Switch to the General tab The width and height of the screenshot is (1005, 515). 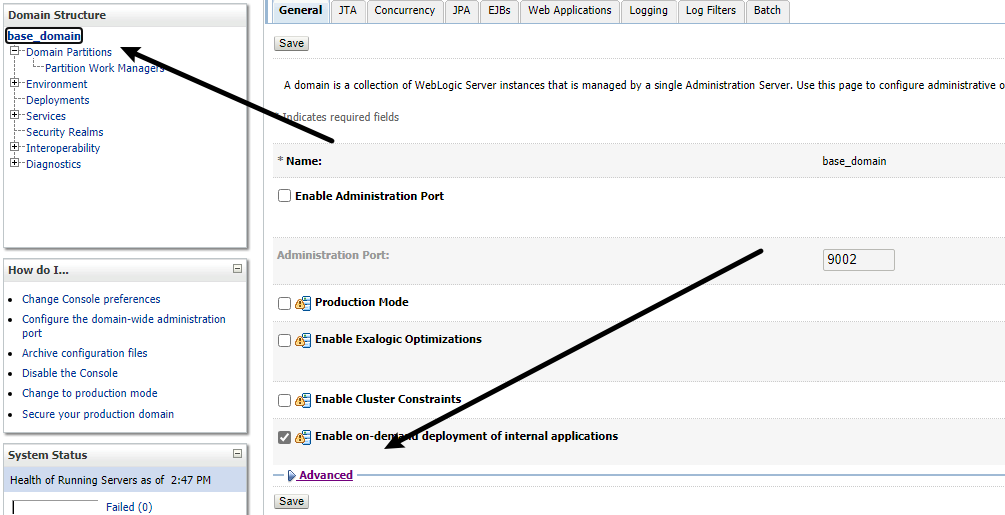coord(301,11)
